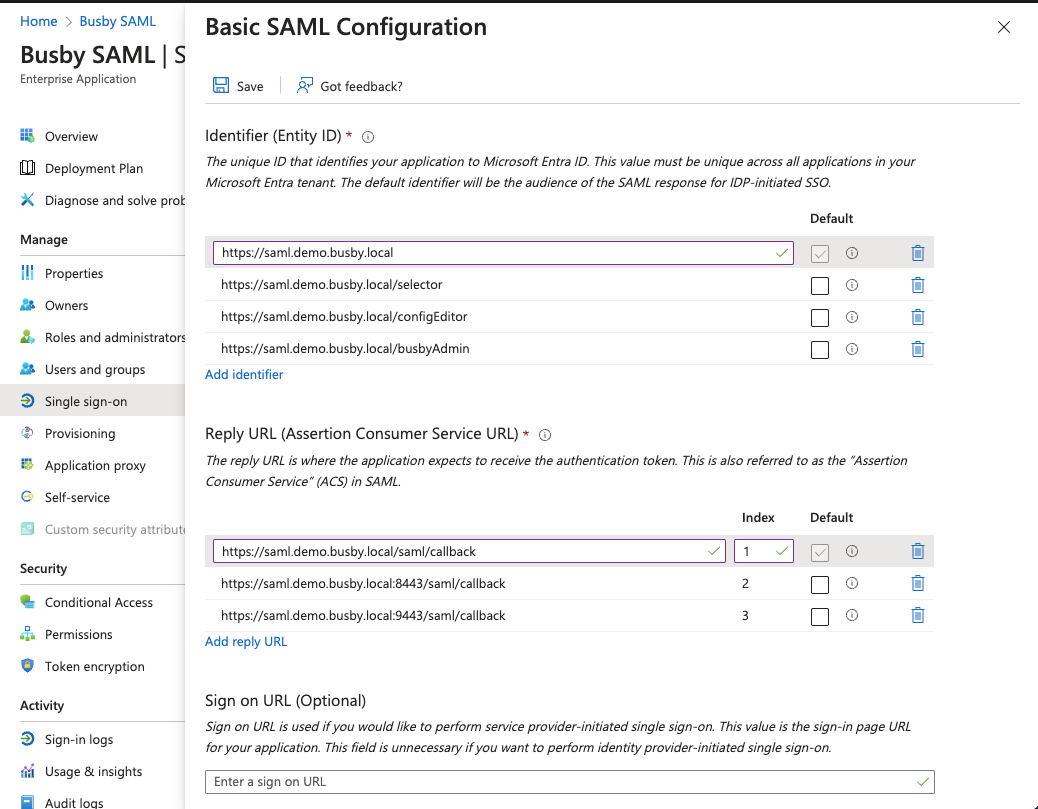Edit the Index field showing 1

tap(763, 551)
